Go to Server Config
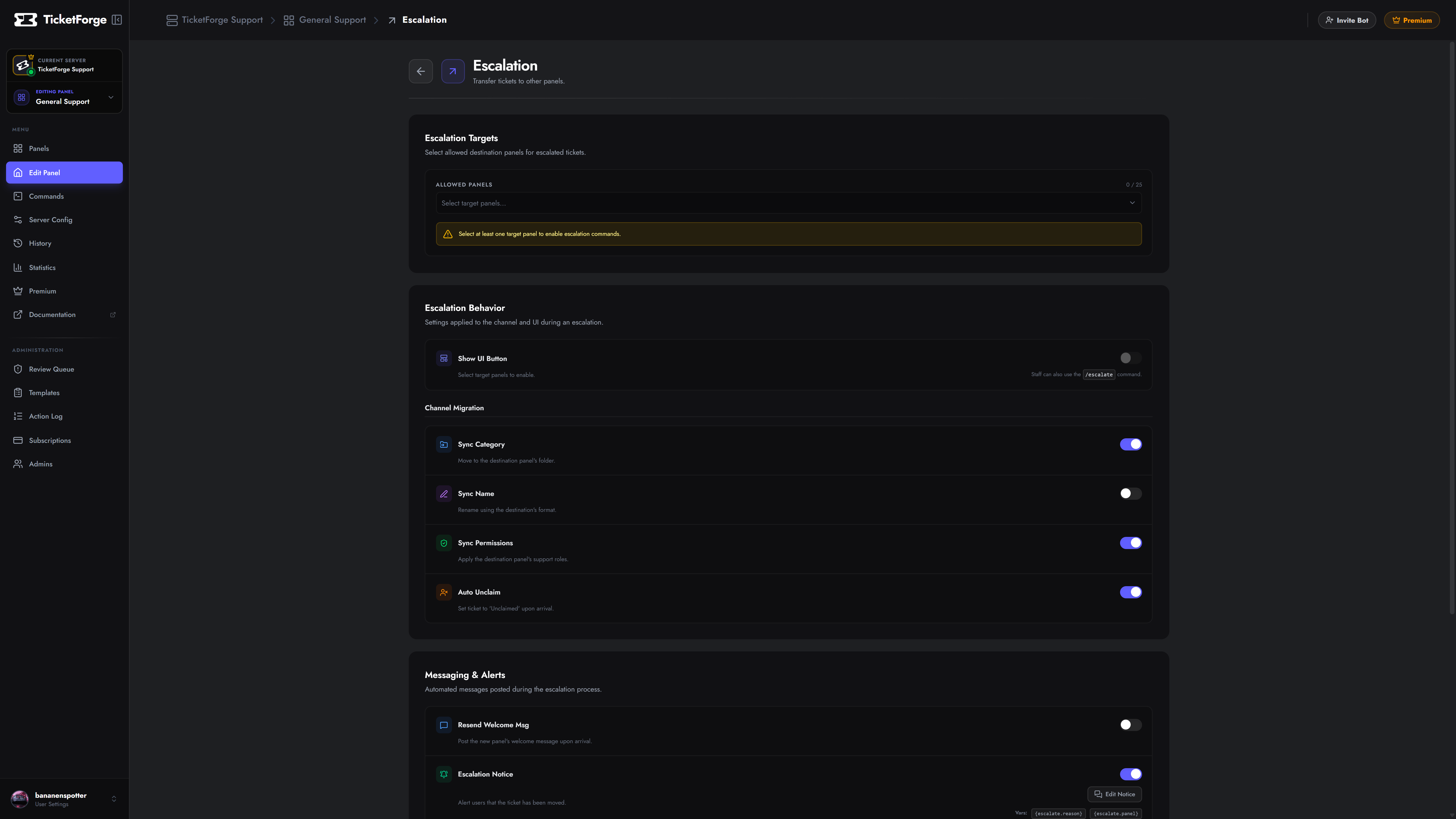The width and height of the screenshot is (1456, 819). click(x=64, y=220)
